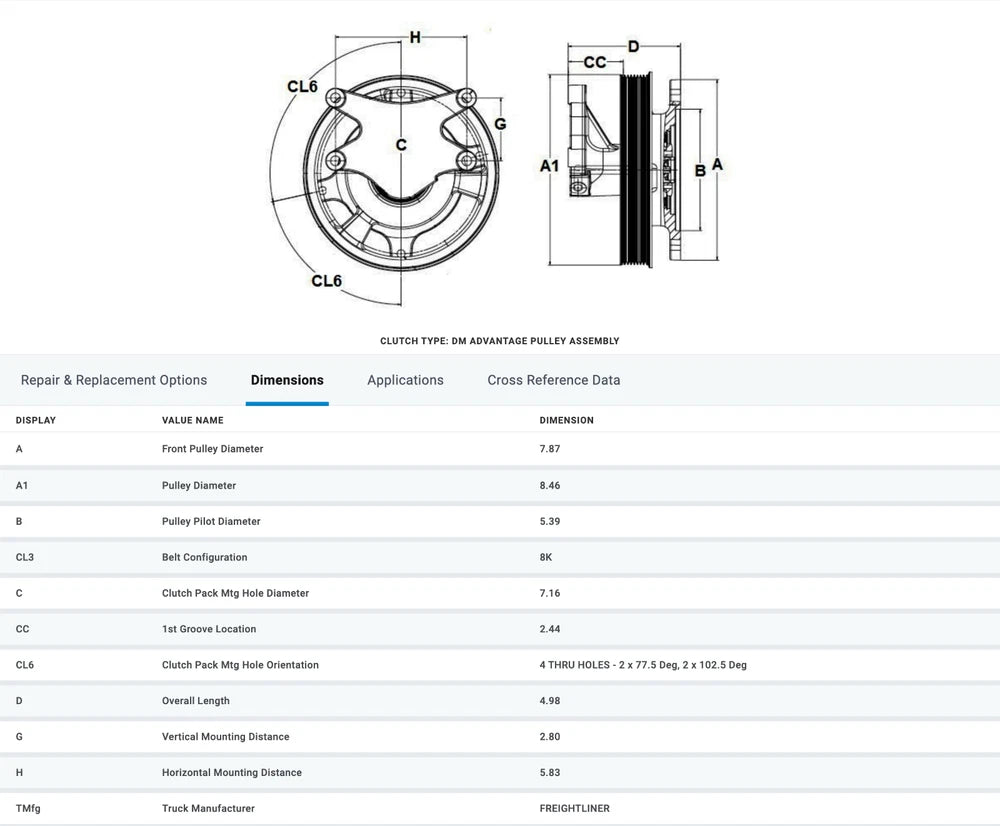Click the DIMENSION column header
Image resolution: width=1000 pixels, height=826 pixels.
[x=566, y=420]
